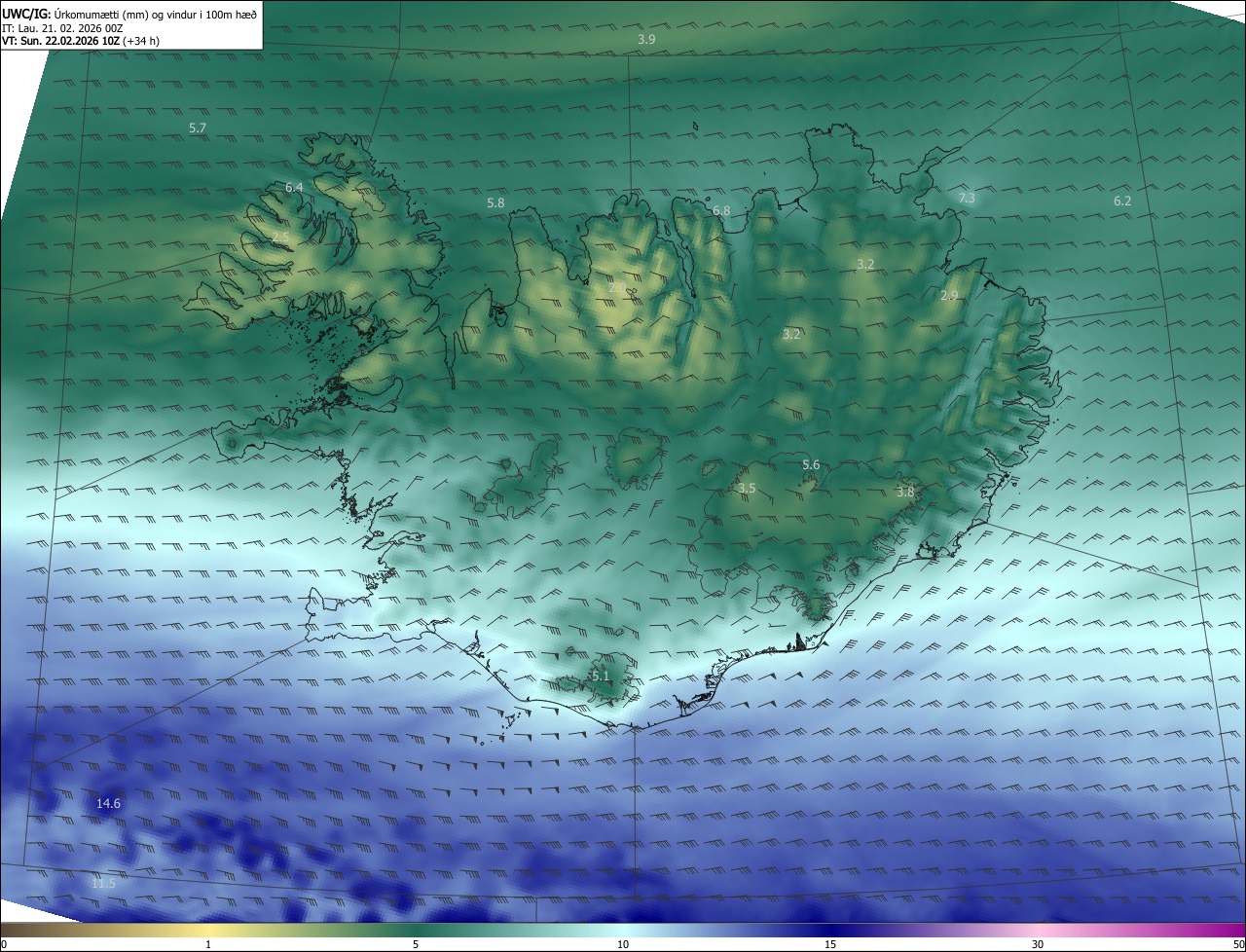This screenshot has height=952, width=1246.
Task: Click the 50 tick on color scale
Action: [x=1238, y=945]
